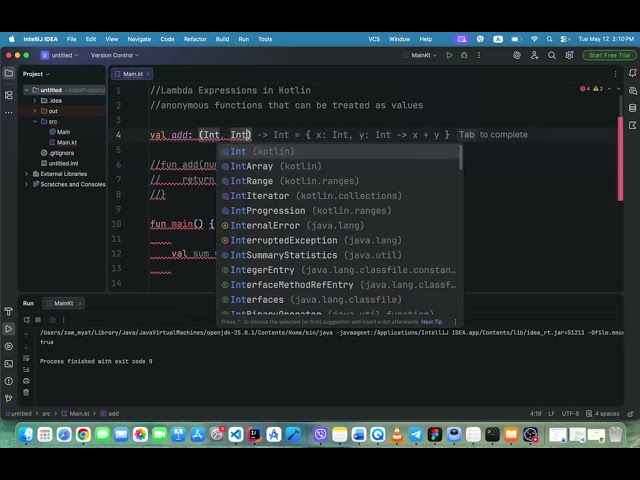Open IntelliJ IDEA from the Dock
Viewport: 640px width, 480px height.
pos(255,435)
